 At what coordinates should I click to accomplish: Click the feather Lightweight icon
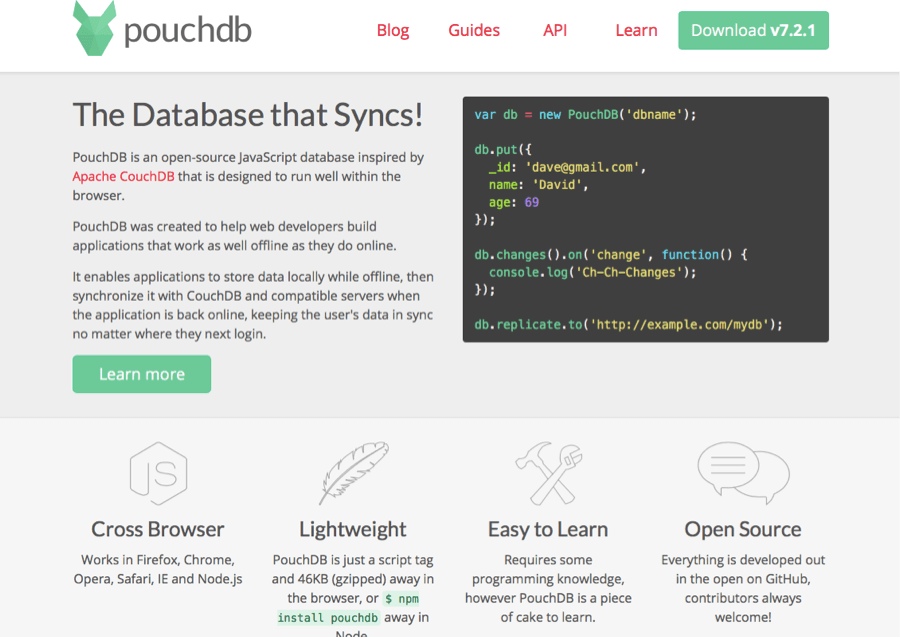click(x=353, y=473)
